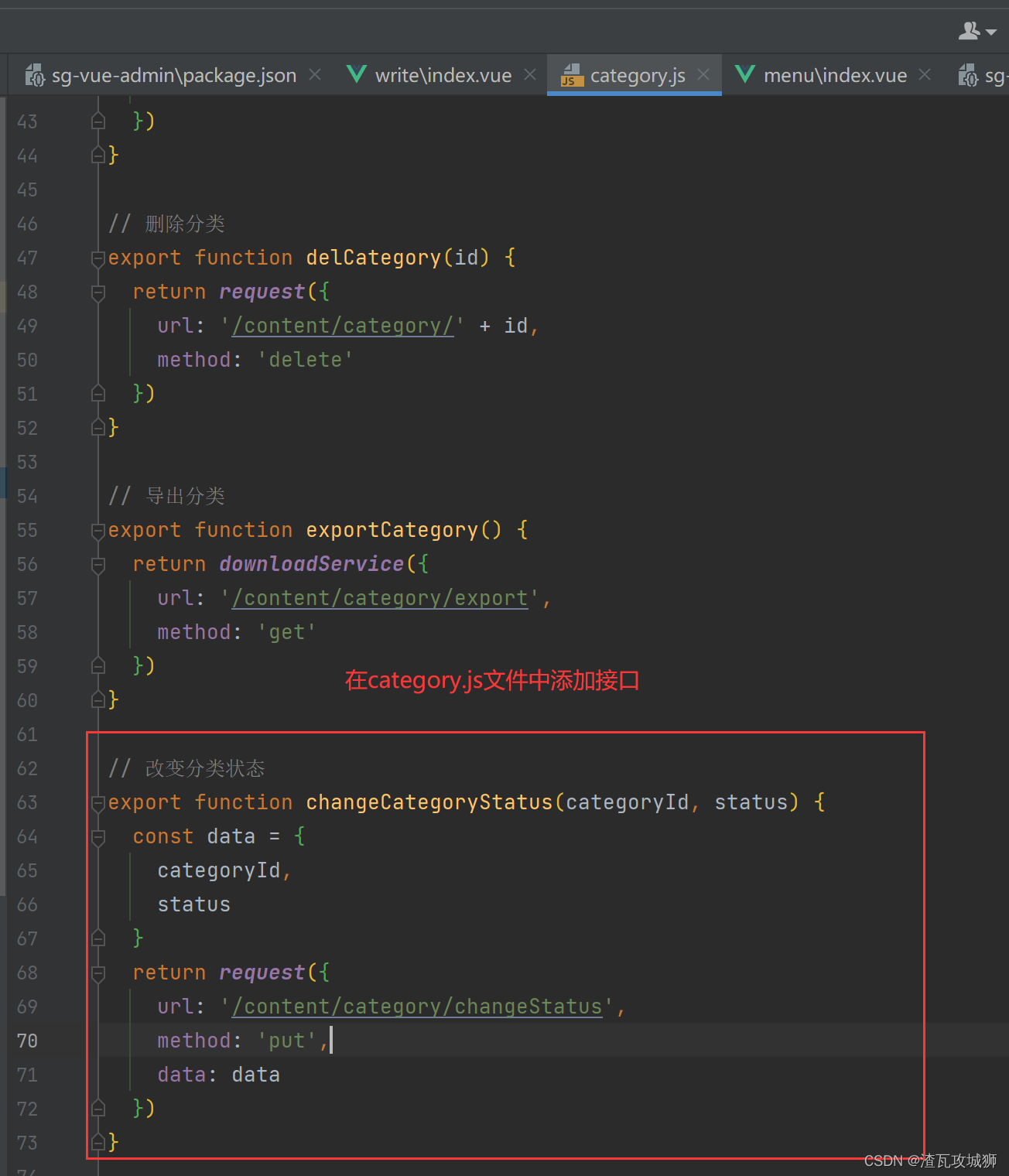Click 'const data = {' on line 64
This screenshot has width=1009, height=1176.
click(219, 836)
